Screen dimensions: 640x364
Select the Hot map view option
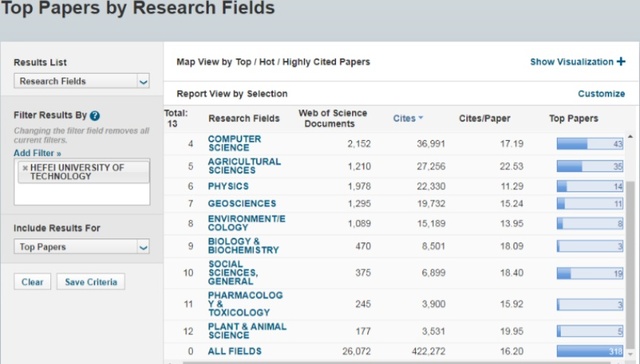pos(267,62)
